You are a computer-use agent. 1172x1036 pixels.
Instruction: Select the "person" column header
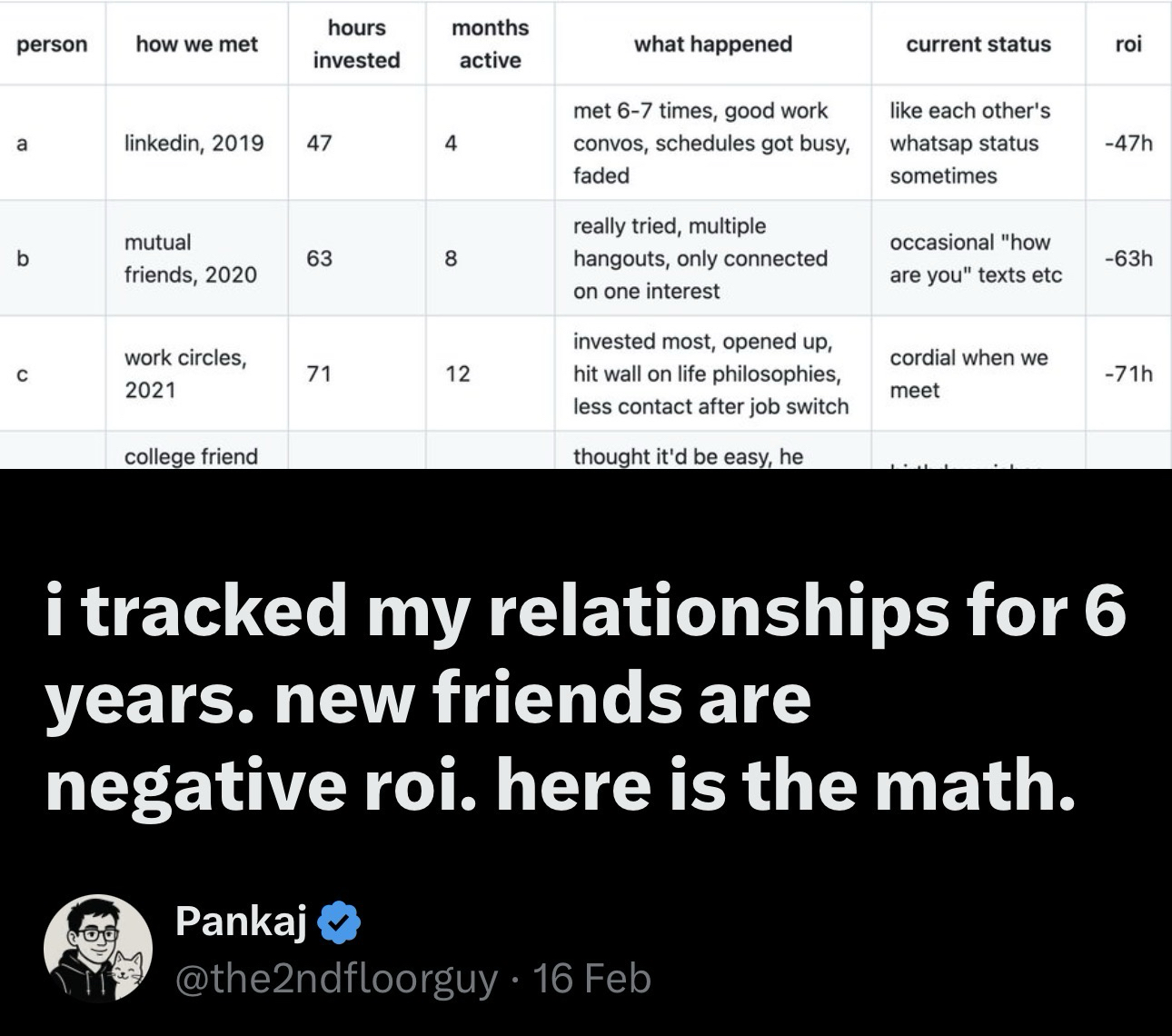tap(53, 44)
